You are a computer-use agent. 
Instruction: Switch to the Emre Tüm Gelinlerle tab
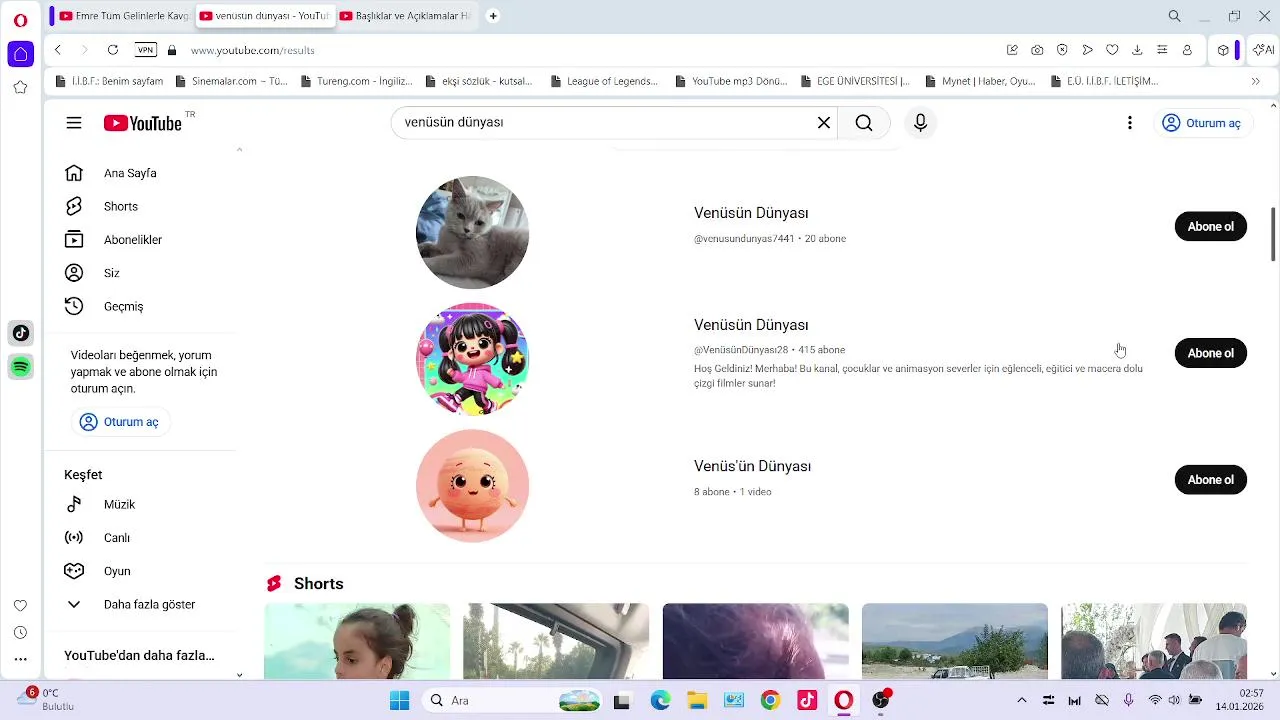click(123, 16)
